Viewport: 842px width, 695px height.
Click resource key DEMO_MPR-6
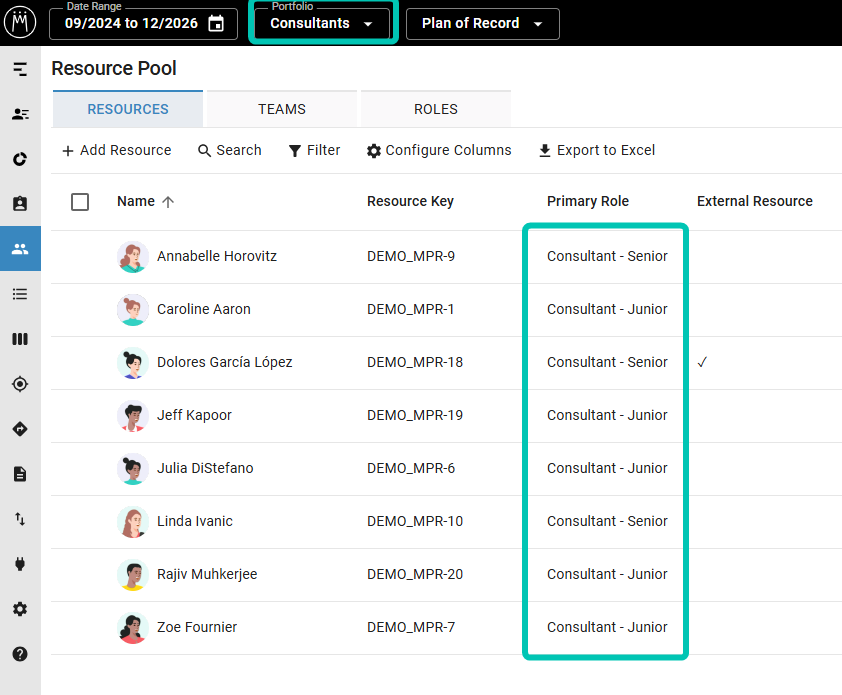(x=411, y=468)
